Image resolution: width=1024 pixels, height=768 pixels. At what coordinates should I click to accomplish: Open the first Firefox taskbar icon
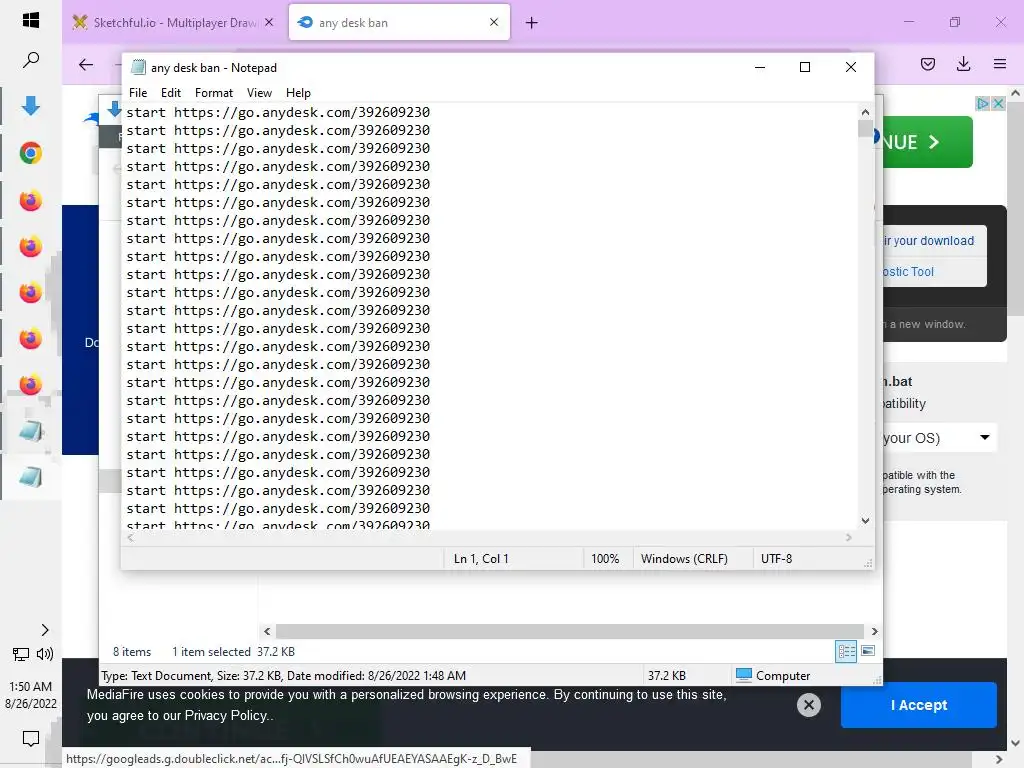31,200
